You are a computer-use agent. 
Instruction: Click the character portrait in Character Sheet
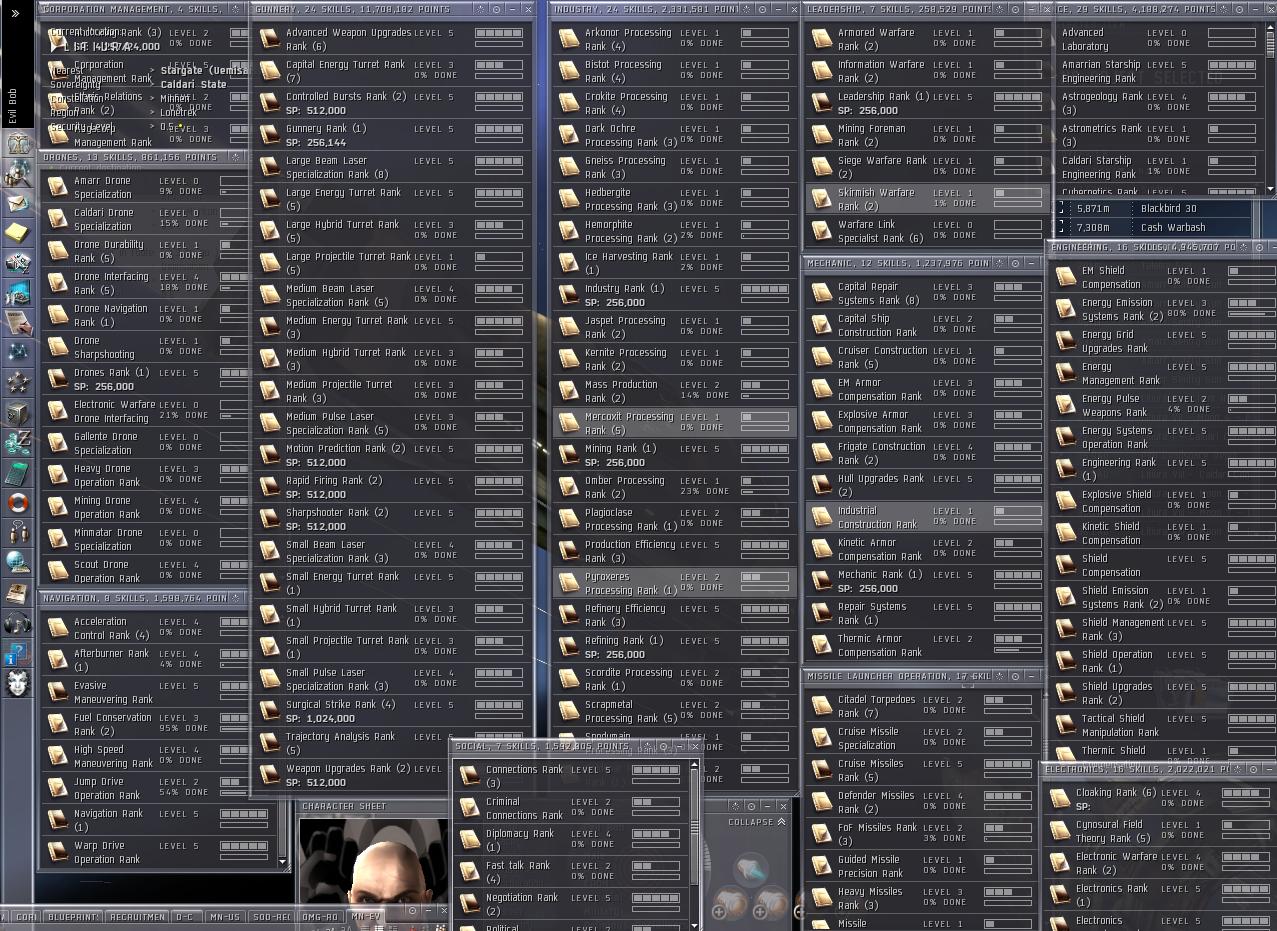(x=375, y=859)
